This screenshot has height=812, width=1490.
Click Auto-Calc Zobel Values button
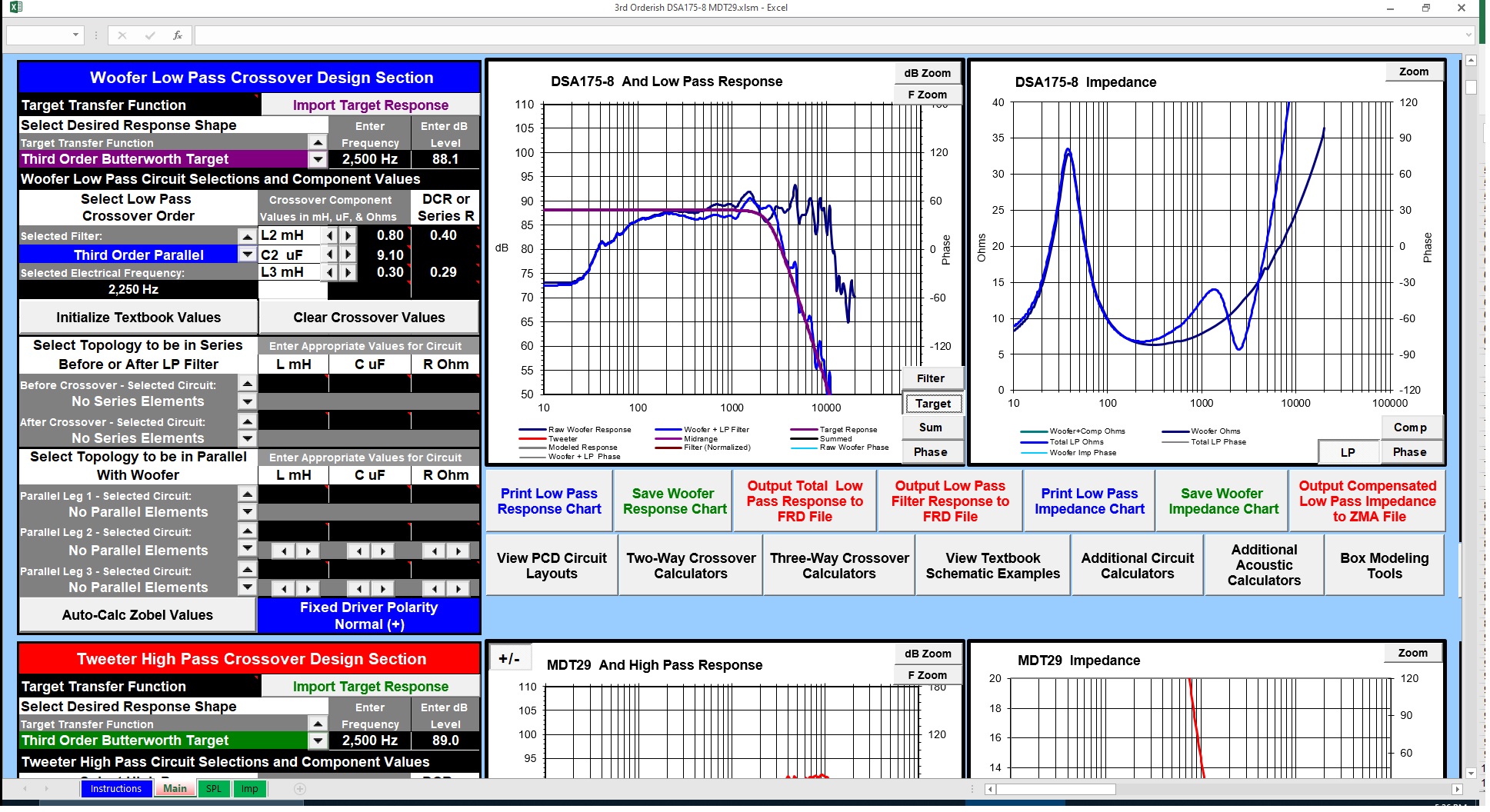[138, 615]
